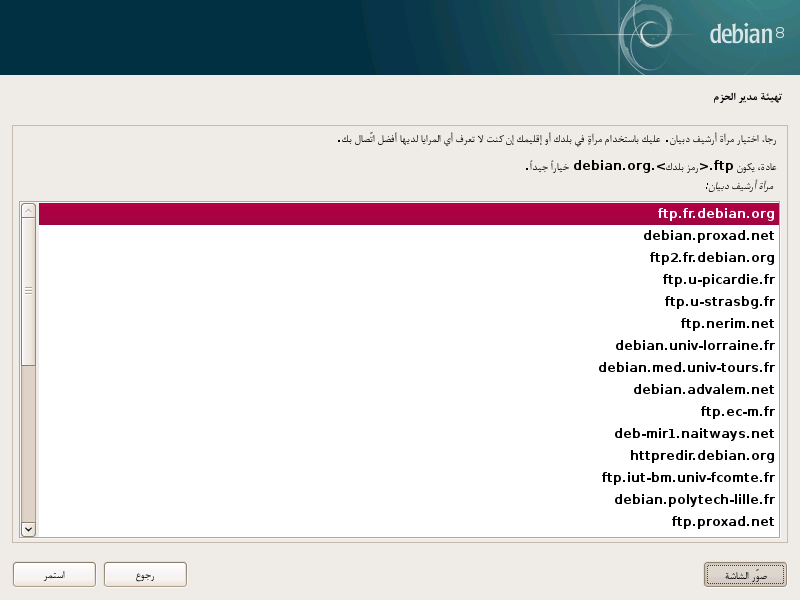
Task: Select debian.univ-lorraine.fr mirror
Action: point(695,346)
